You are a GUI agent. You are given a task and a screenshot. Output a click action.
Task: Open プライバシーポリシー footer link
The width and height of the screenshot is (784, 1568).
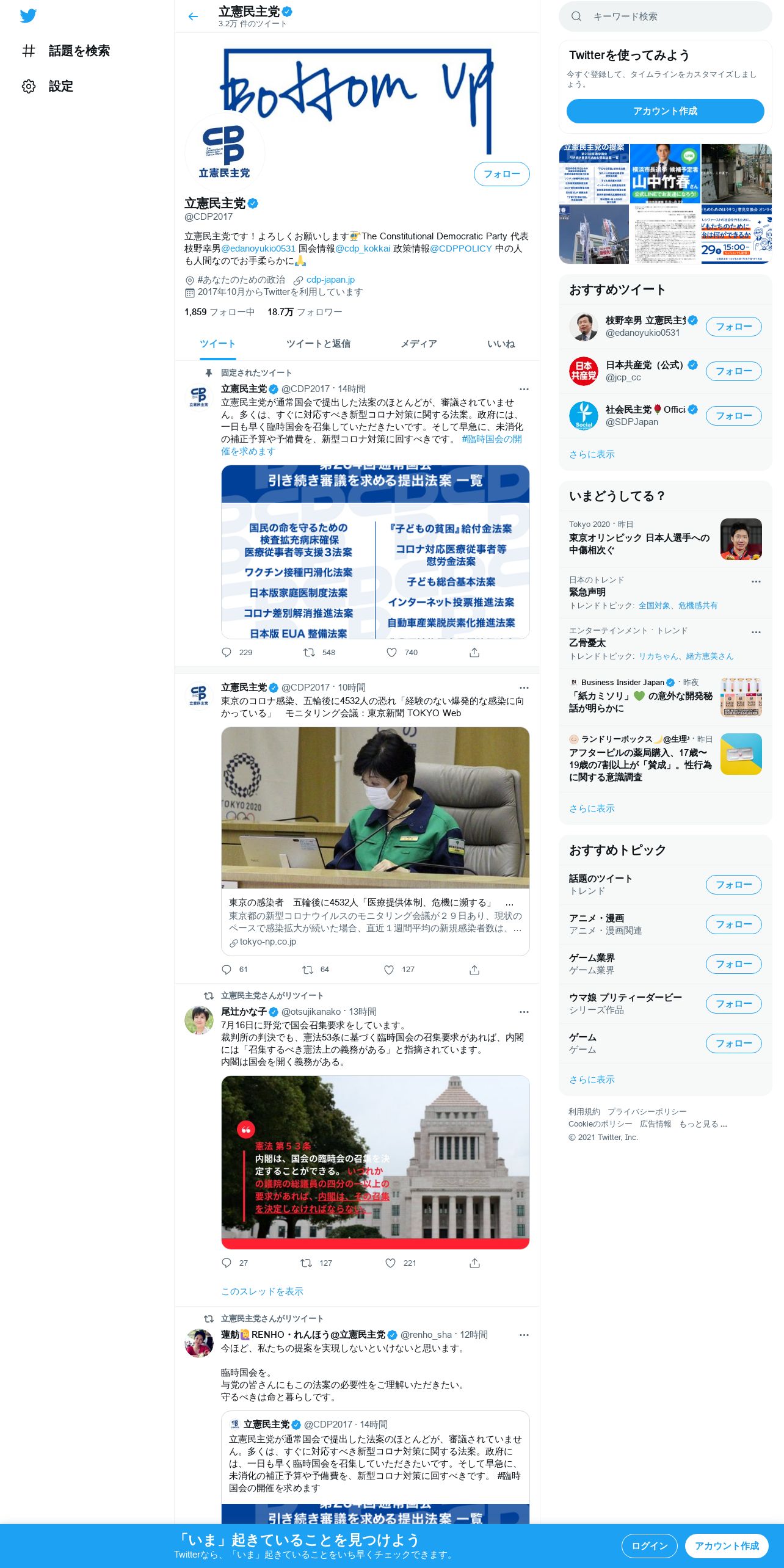pos(647,1112)
